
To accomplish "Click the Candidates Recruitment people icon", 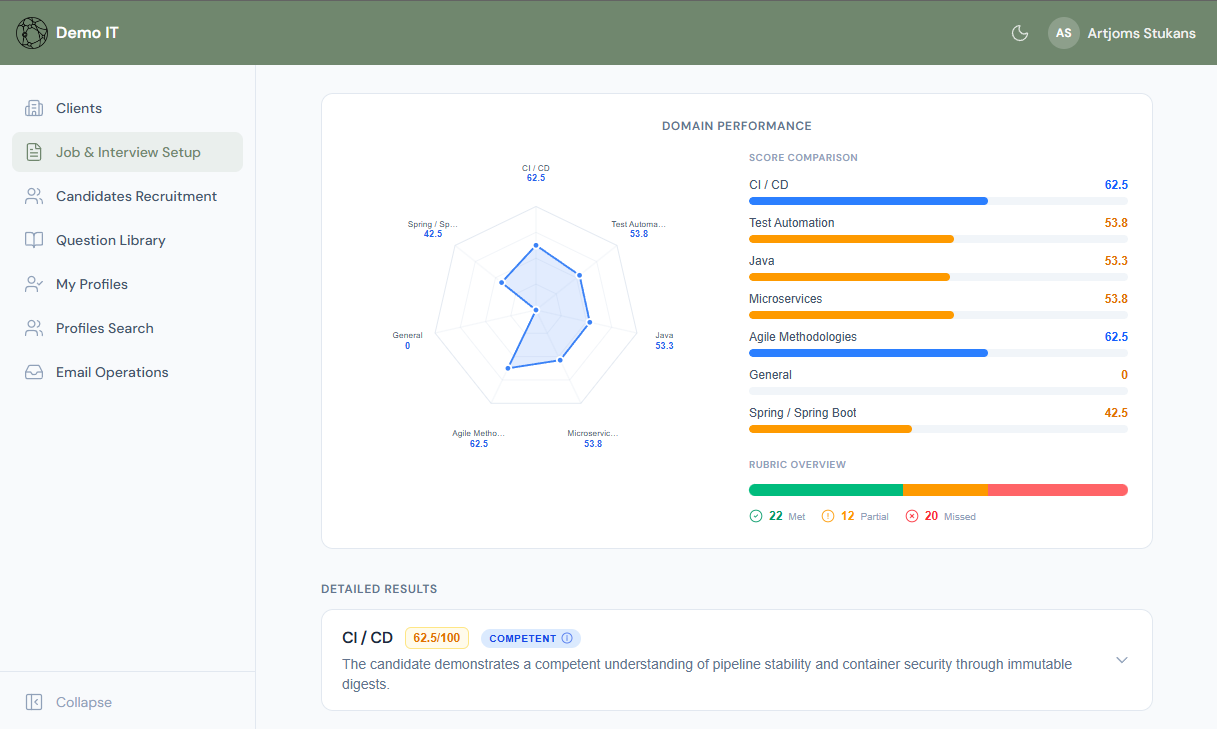I will coord(34,196).
